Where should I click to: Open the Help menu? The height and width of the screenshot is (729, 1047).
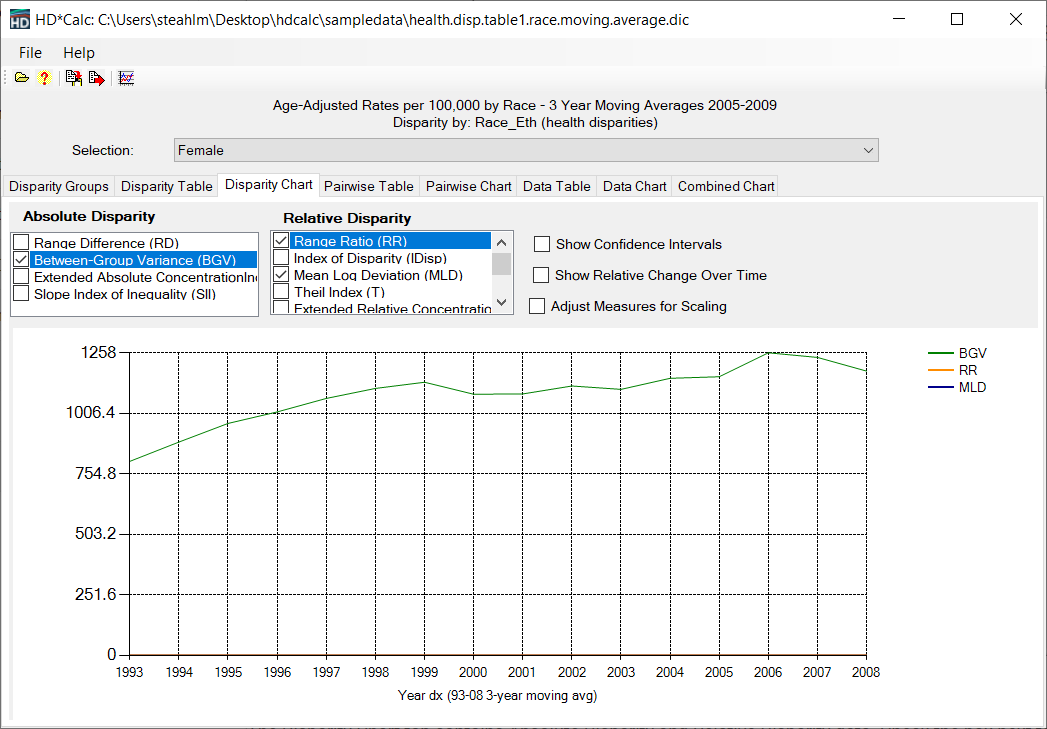(79, 52)
